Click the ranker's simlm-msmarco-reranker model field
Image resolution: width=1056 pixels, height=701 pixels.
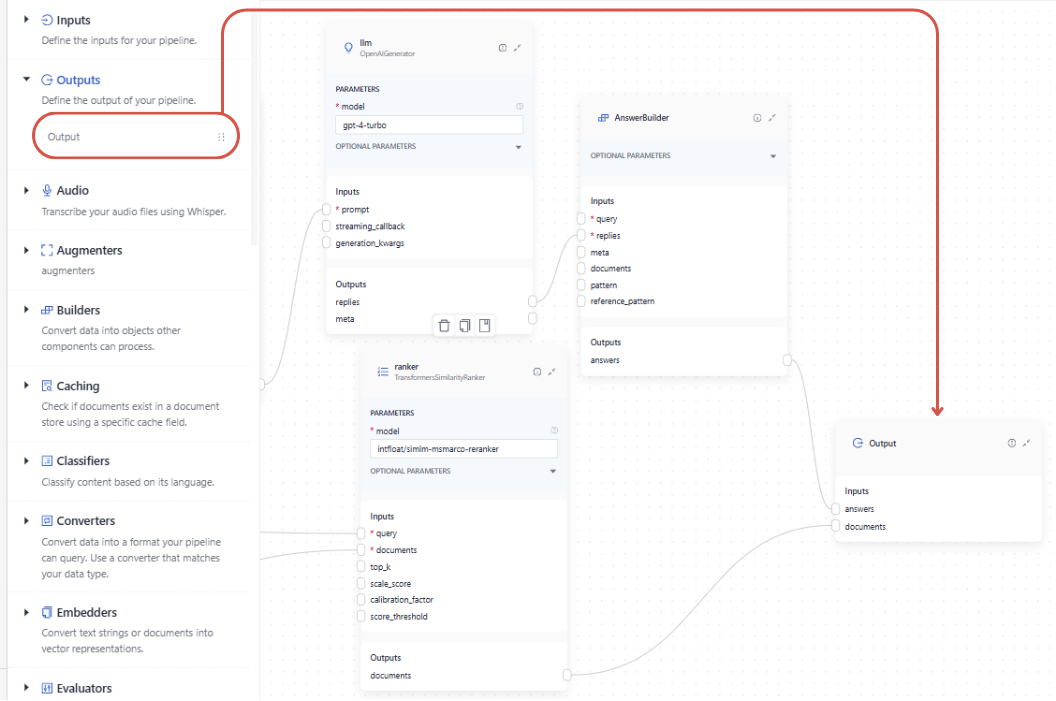click(x=463, y=448)
